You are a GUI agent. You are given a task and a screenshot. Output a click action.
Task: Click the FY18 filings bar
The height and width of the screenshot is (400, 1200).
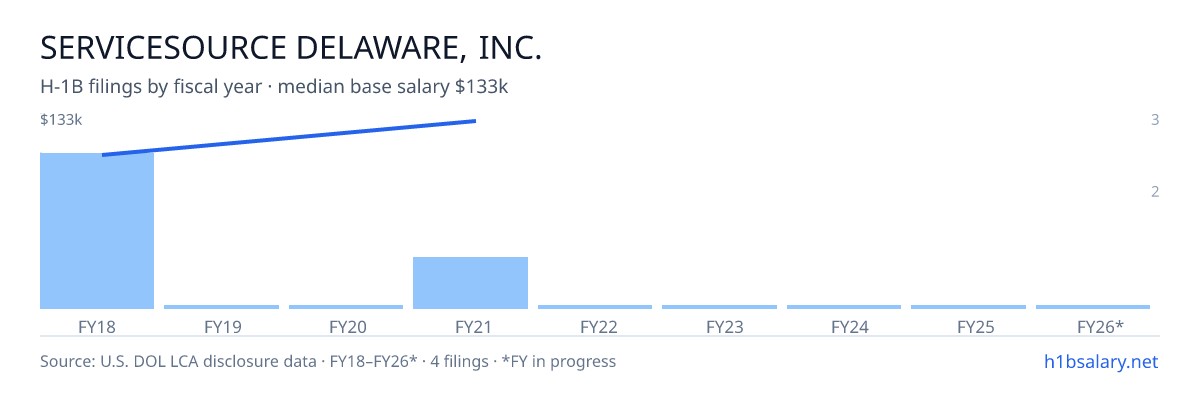(x=97, y=231)
